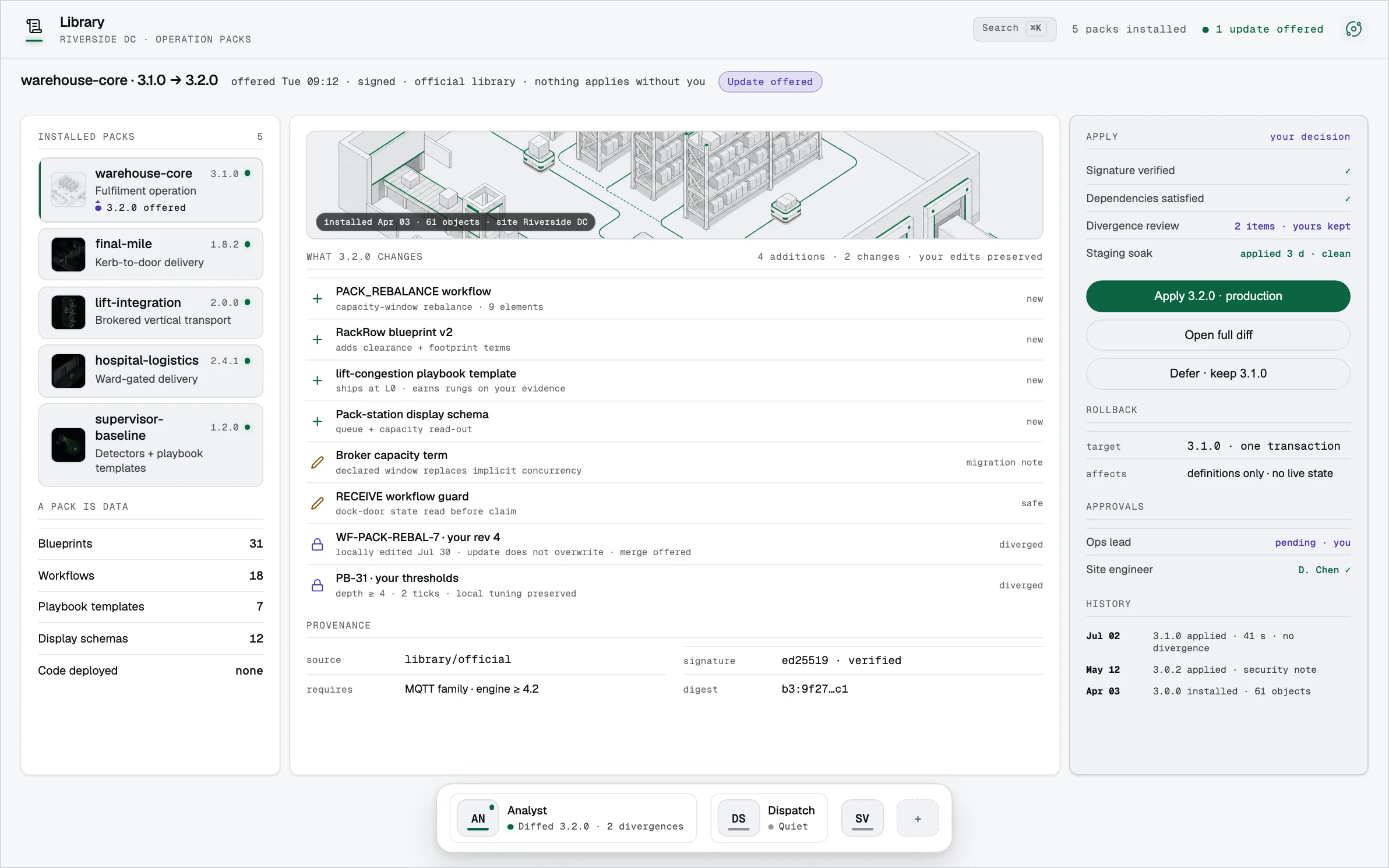
Task: Select supervisor-baseline pack title
Action: (129, 427)
